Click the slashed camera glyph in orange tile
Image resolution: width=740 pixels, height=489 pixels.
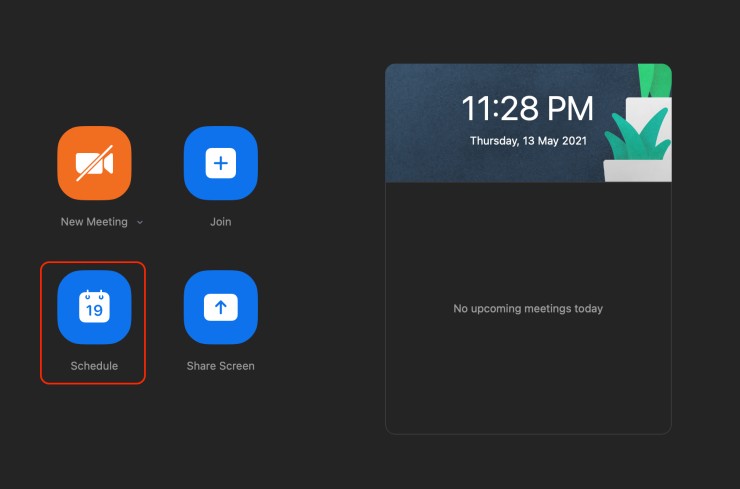coord(94,163)
